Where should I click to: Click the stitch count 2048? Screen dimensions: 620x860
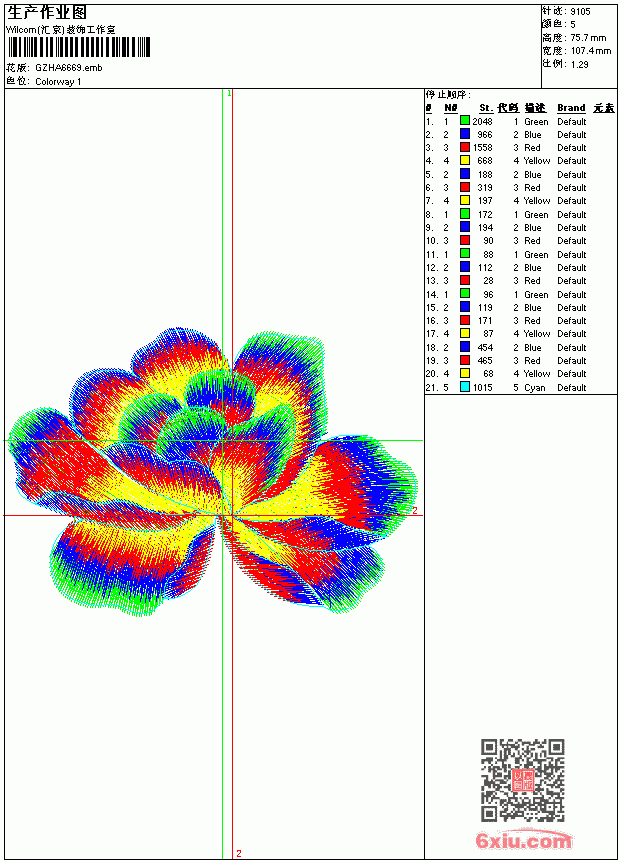482,122
